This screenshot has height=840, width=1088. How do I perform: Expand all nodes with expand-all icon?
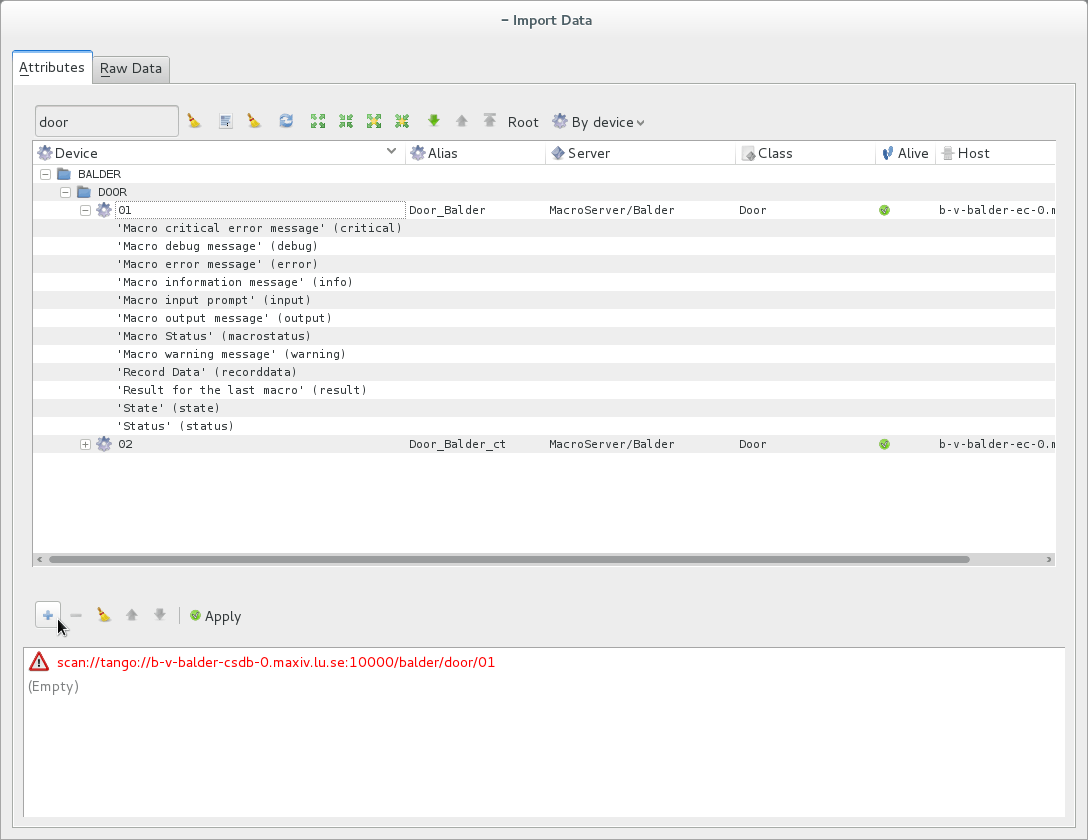click(318, 120)
